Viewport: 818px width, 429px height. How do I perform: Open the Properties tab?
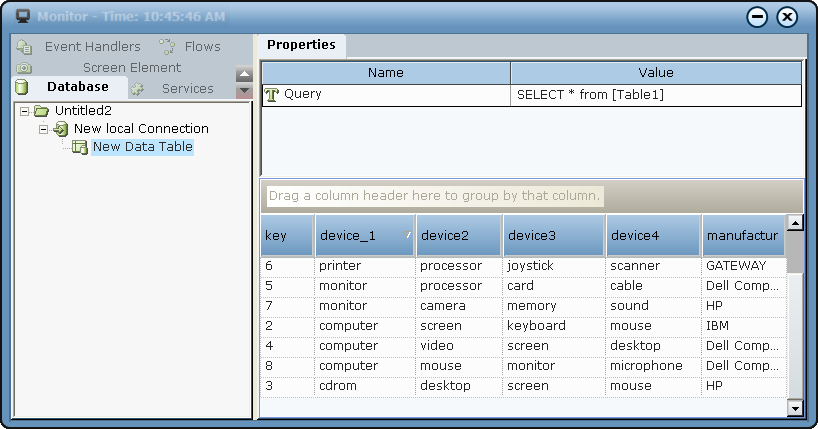pyautogui.click(x=301, y=45)
